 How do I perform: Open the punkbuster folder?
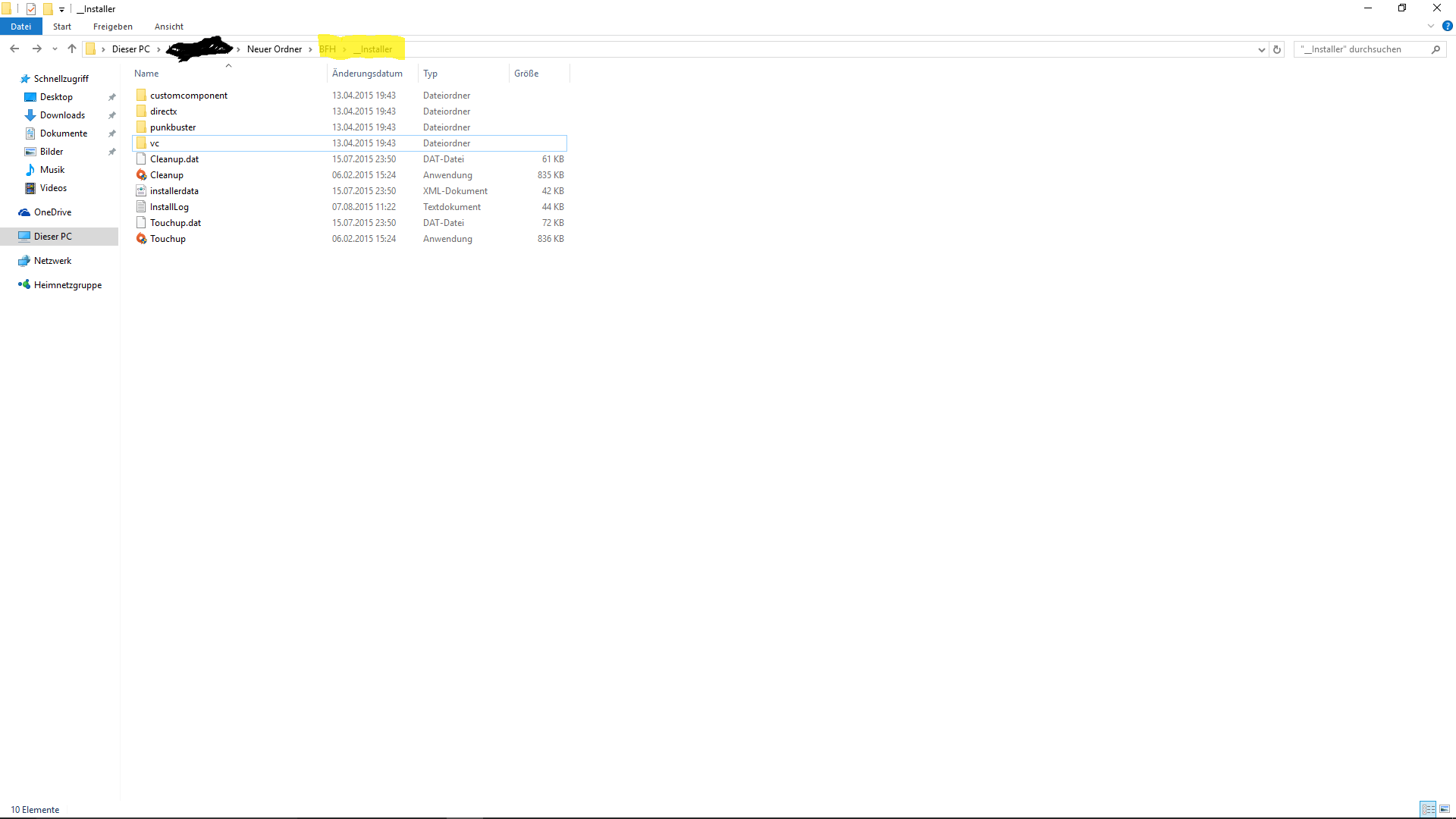[172, 127]
